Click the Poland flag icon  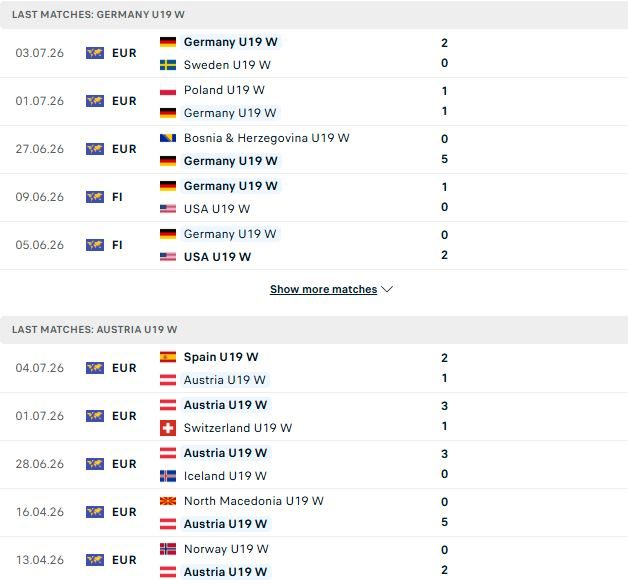(x=168, y=90)
